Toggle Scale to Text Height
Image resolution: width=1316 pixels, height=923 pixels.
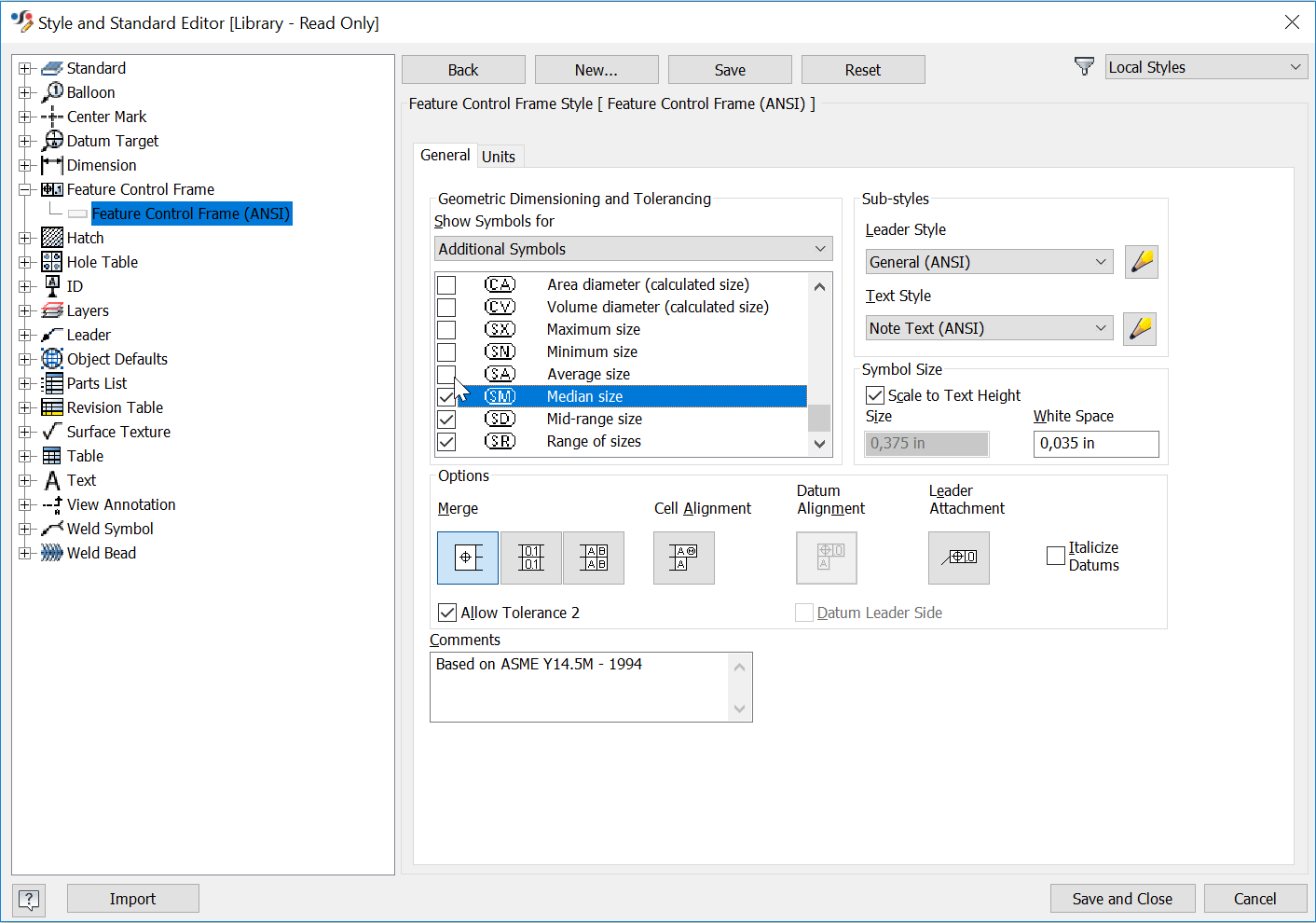point(874,394)
